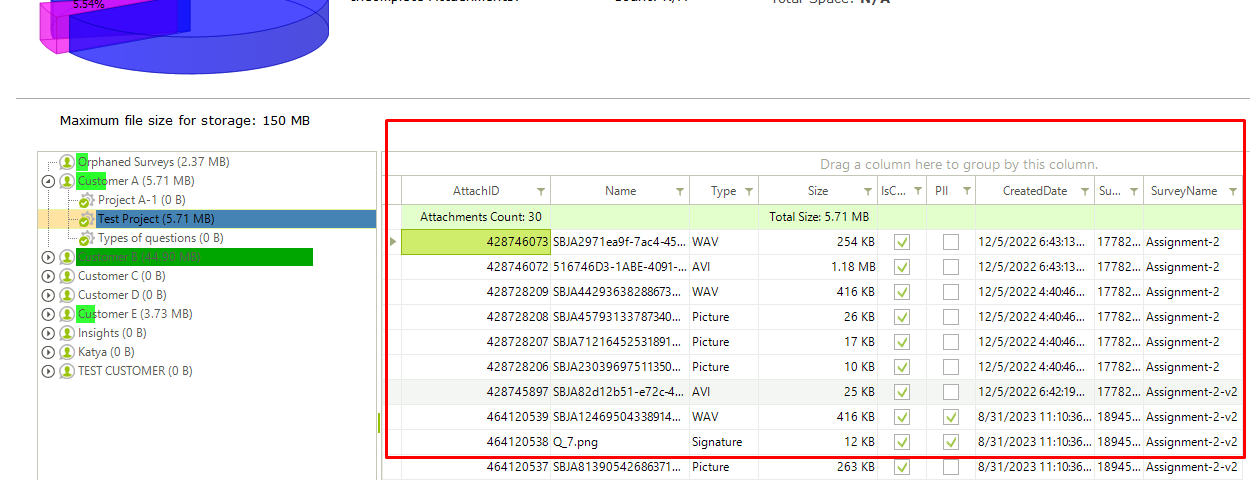The image size is (1250, 480).
Task: Open the Su... column filter icon
Action: 1134,191
